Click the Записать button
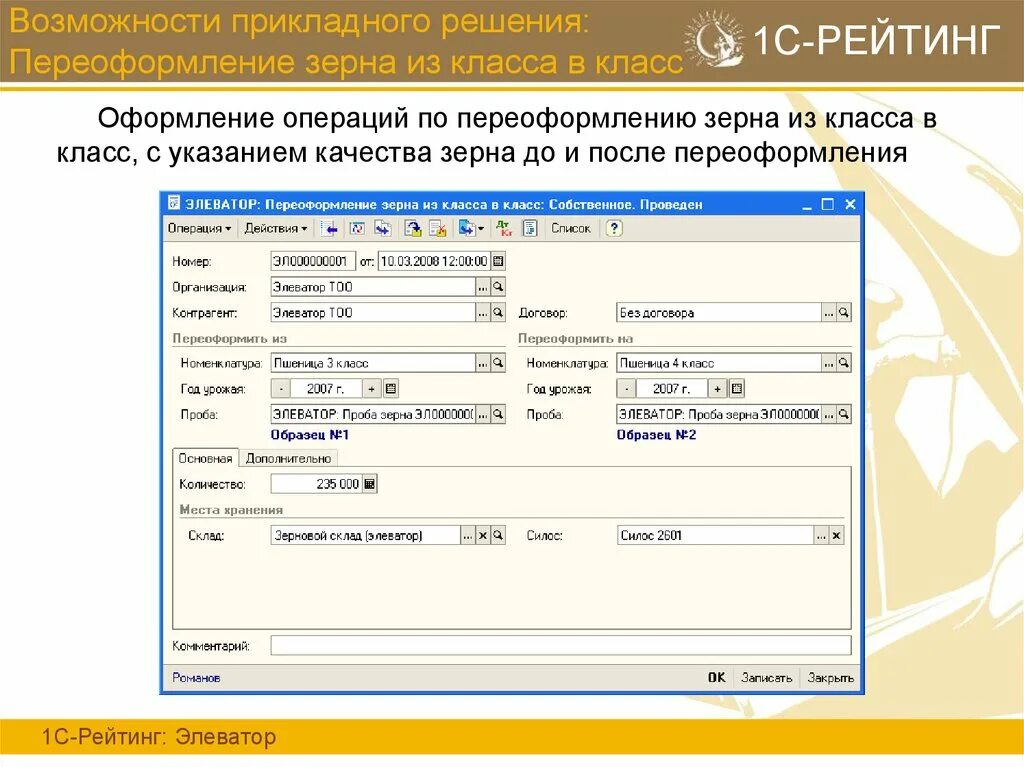This screenshot has height=767, width=1024. (x=769, y=677)
